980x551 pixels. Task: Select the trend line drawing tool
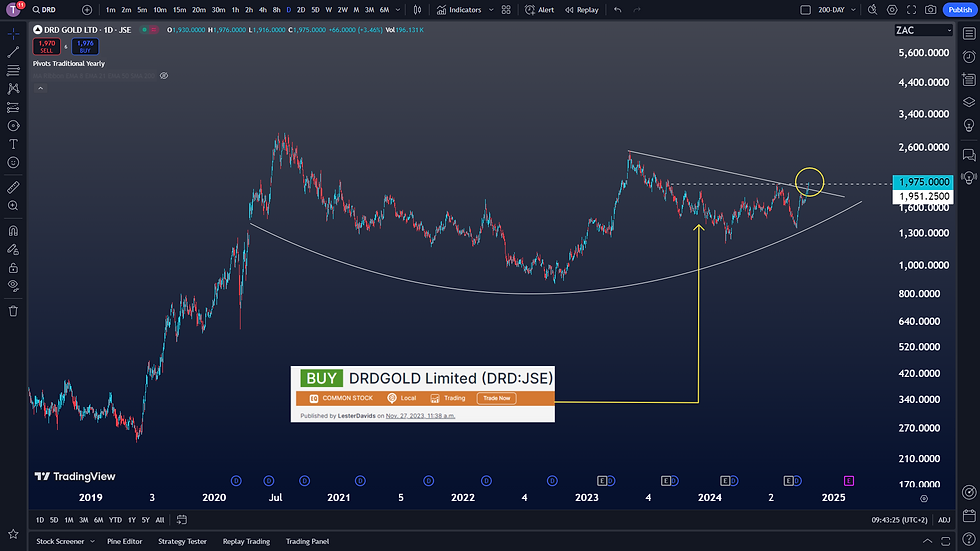pos(13,52)
